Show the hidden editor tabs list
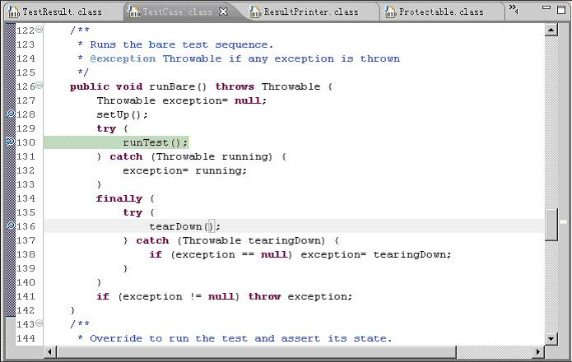 click(514, 9)
